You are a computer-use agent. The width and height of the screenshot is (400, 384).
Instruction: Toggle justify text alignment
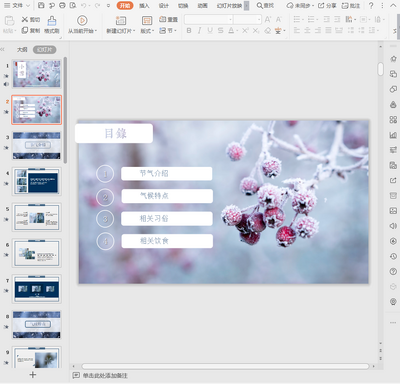pos(328,31)
